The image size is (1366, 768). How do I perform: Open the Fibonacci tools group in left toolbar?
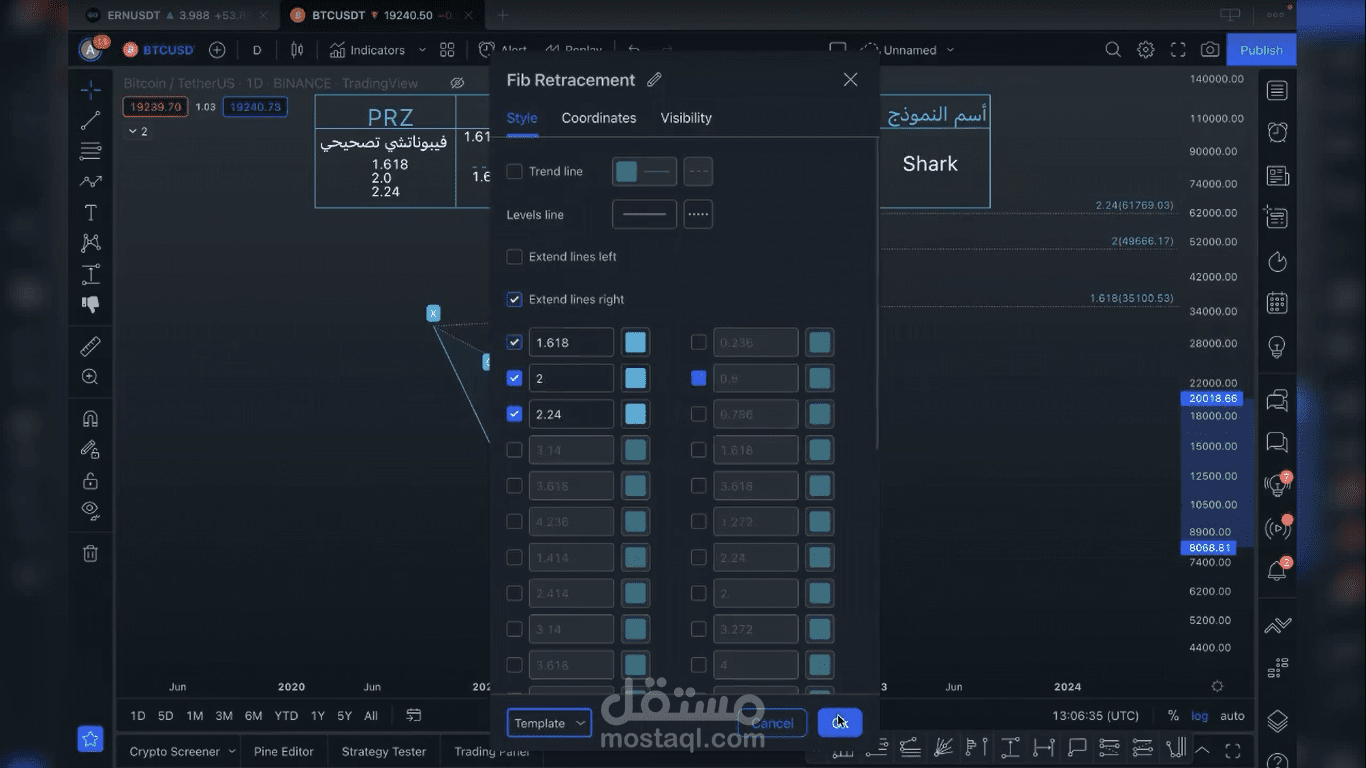90,151
